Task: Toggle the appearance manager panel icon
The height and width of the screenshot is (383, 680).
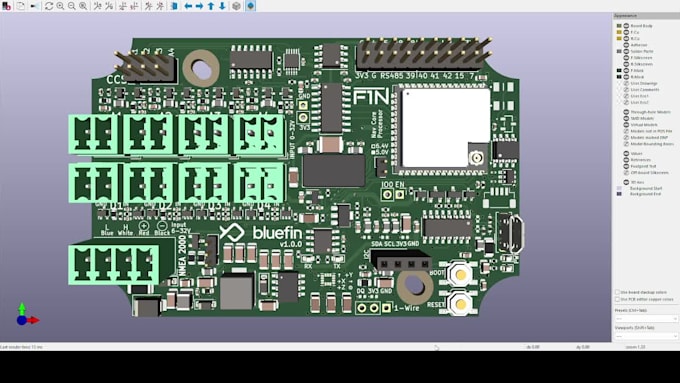Action: coord(251,6)
